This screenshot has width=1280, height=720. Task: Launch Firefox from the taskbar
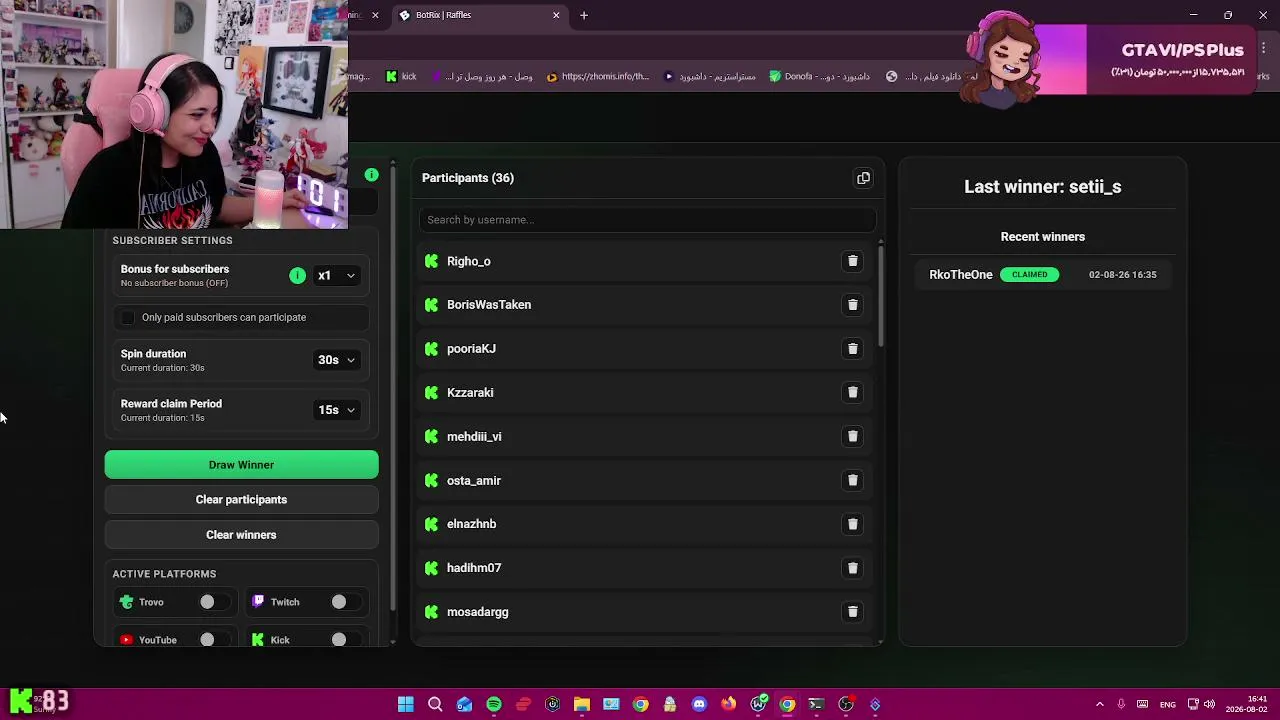click(728, 704)
